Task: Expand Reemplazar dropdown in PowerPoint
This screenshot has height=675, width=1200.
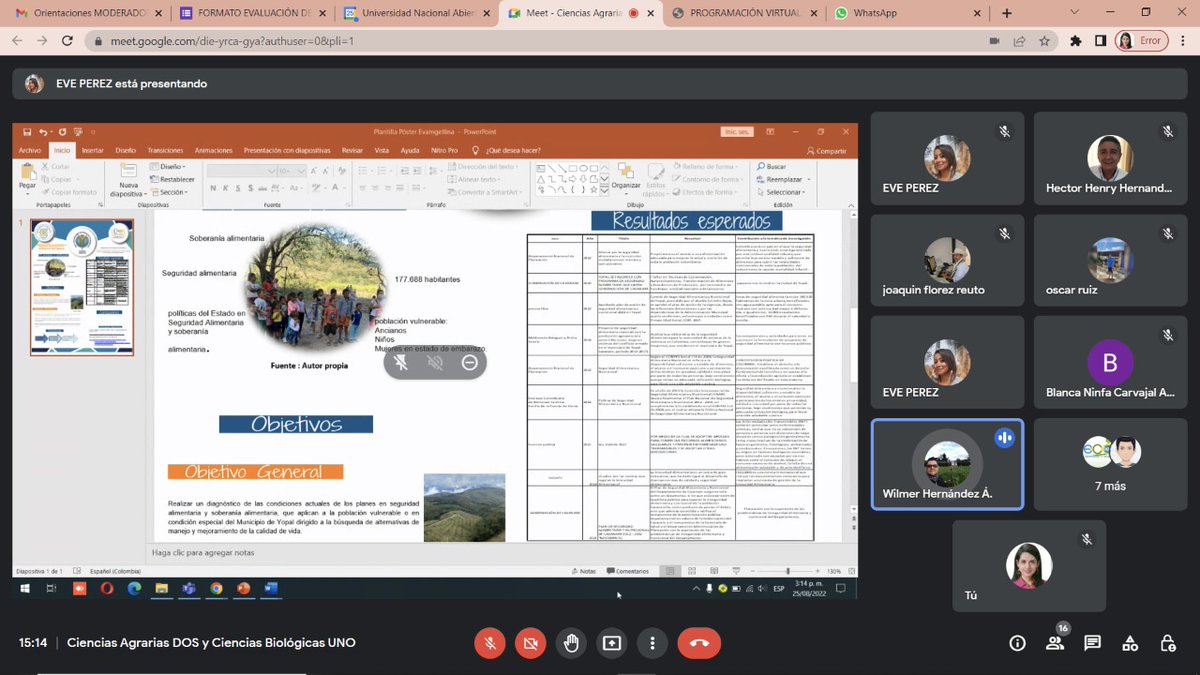Action: pyautogui.click(x=808, y=179)
